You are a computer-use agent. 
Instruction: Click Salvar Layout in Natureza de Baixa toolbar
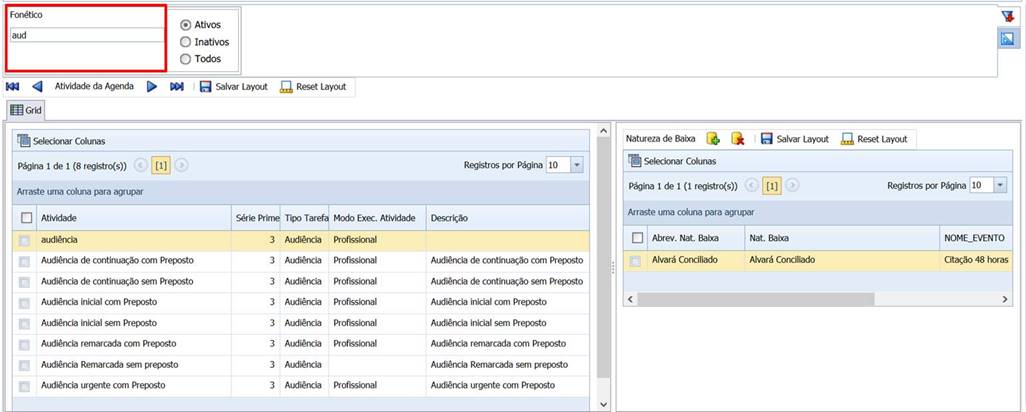[794, 139]
